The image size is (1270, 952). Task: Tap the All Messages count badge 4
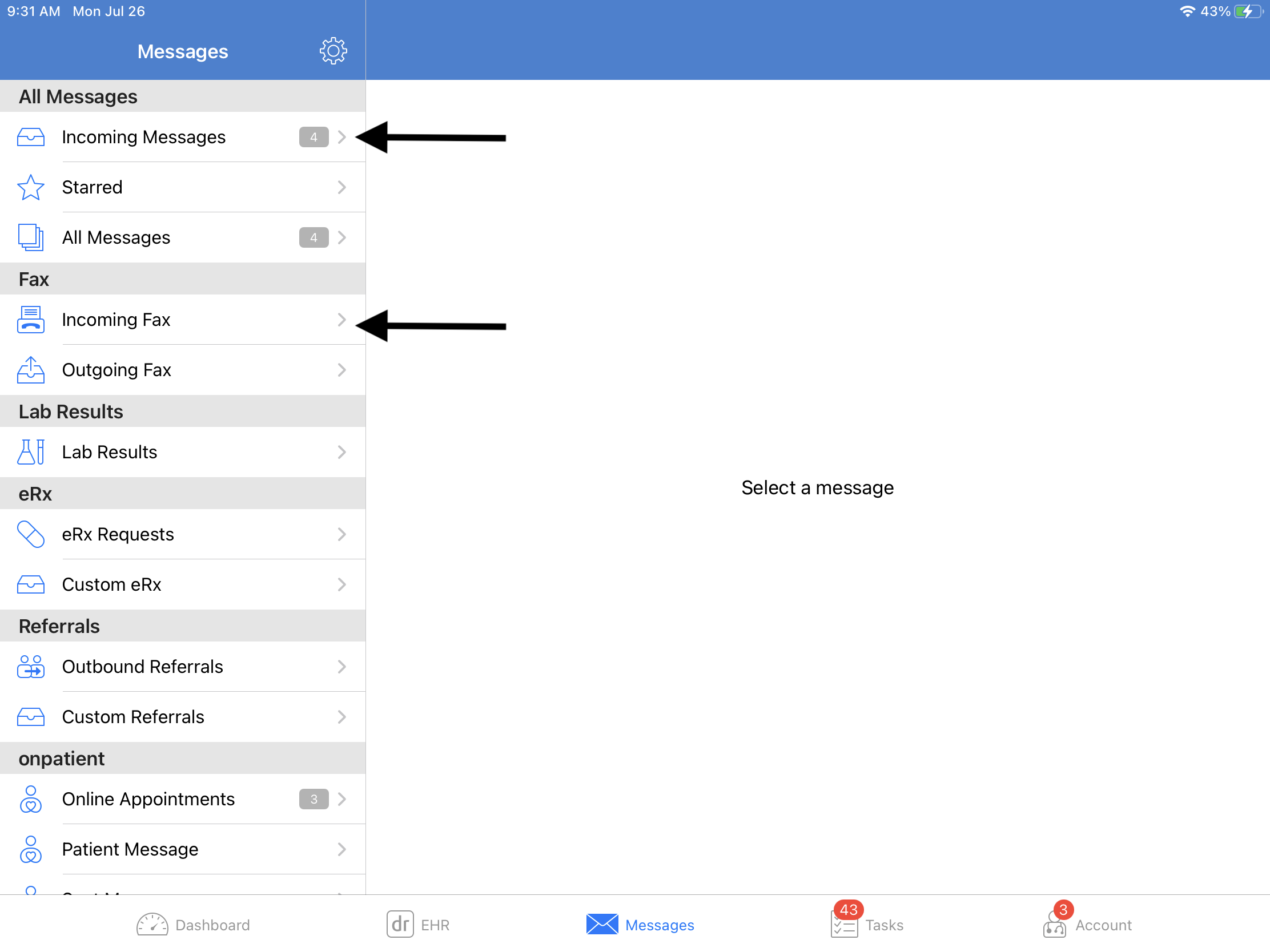coord(314,237)
